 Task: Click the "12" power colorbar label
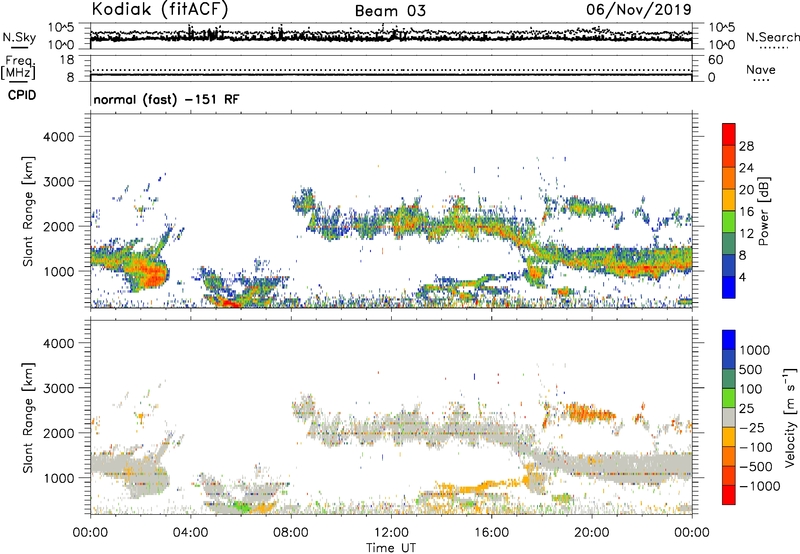pyautogui.click(x=746, y=234)
